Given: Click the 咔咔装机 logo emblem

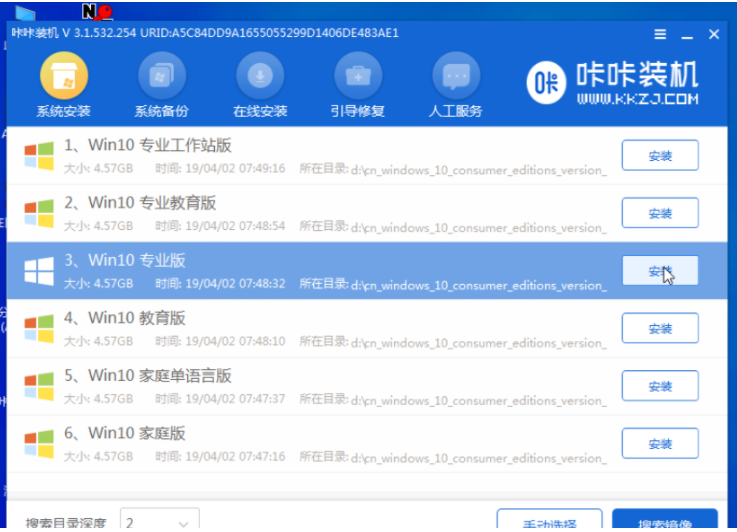Looking at the screenshot, I should point(546,83).
